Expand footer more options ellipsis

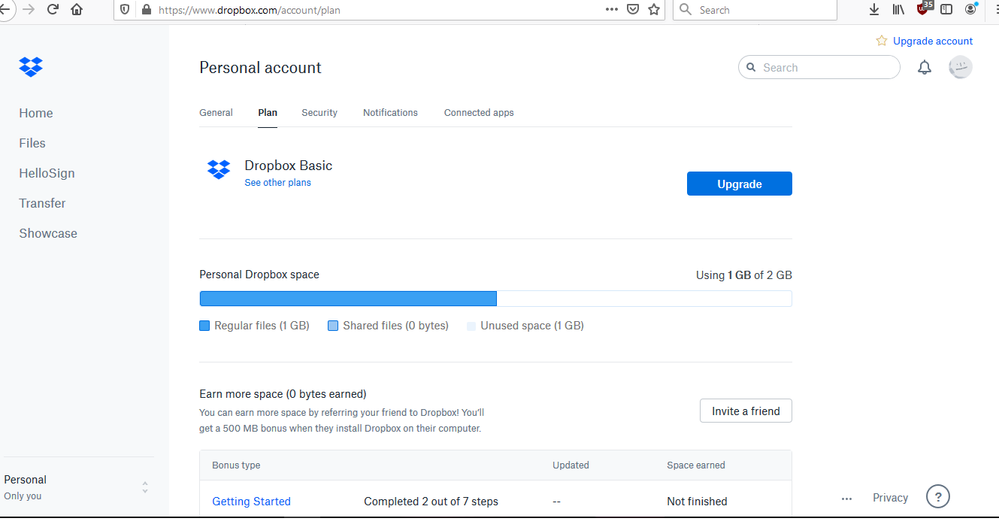click(x=847, y=498)
